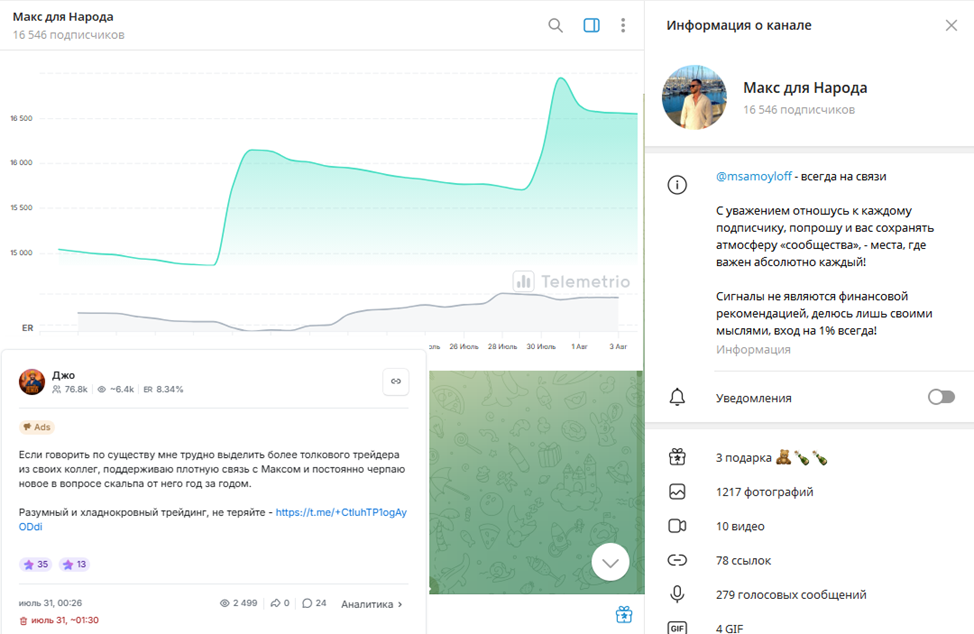Click the 24 comments counter
This screenshot has width=974, height=634.
314,604
